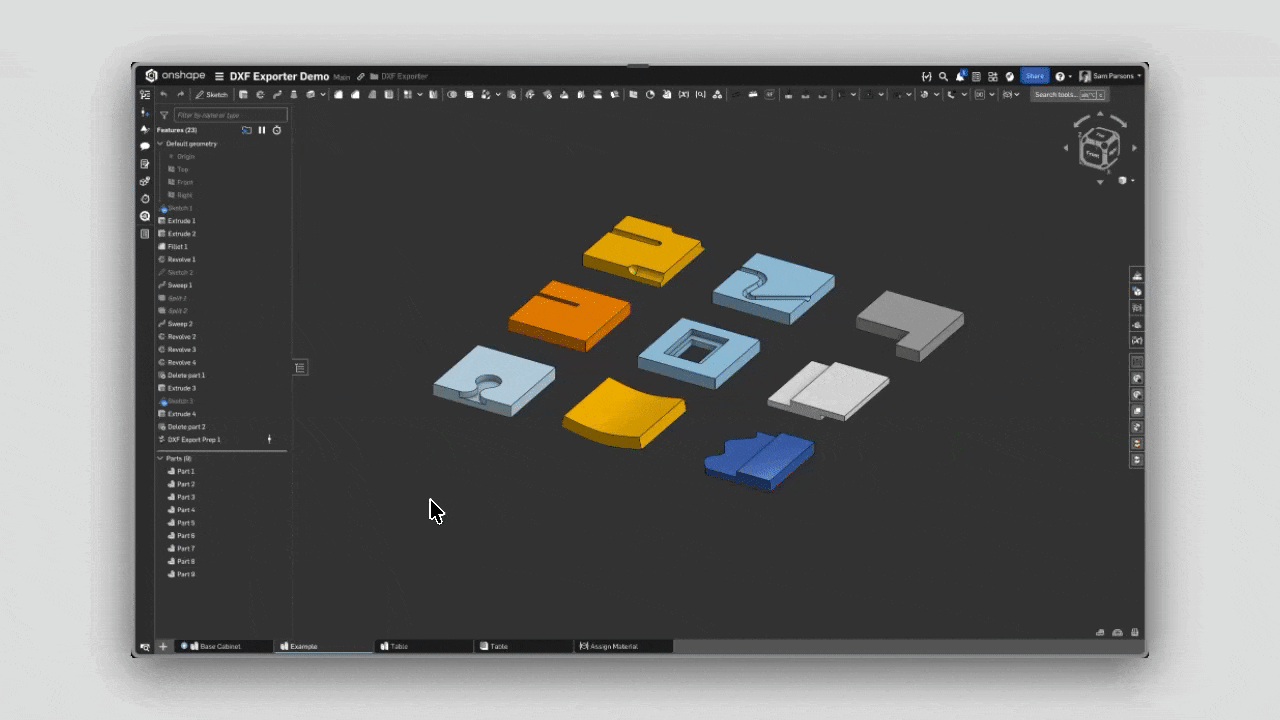Select the Boolean tool icon

[x=452, y=95]
